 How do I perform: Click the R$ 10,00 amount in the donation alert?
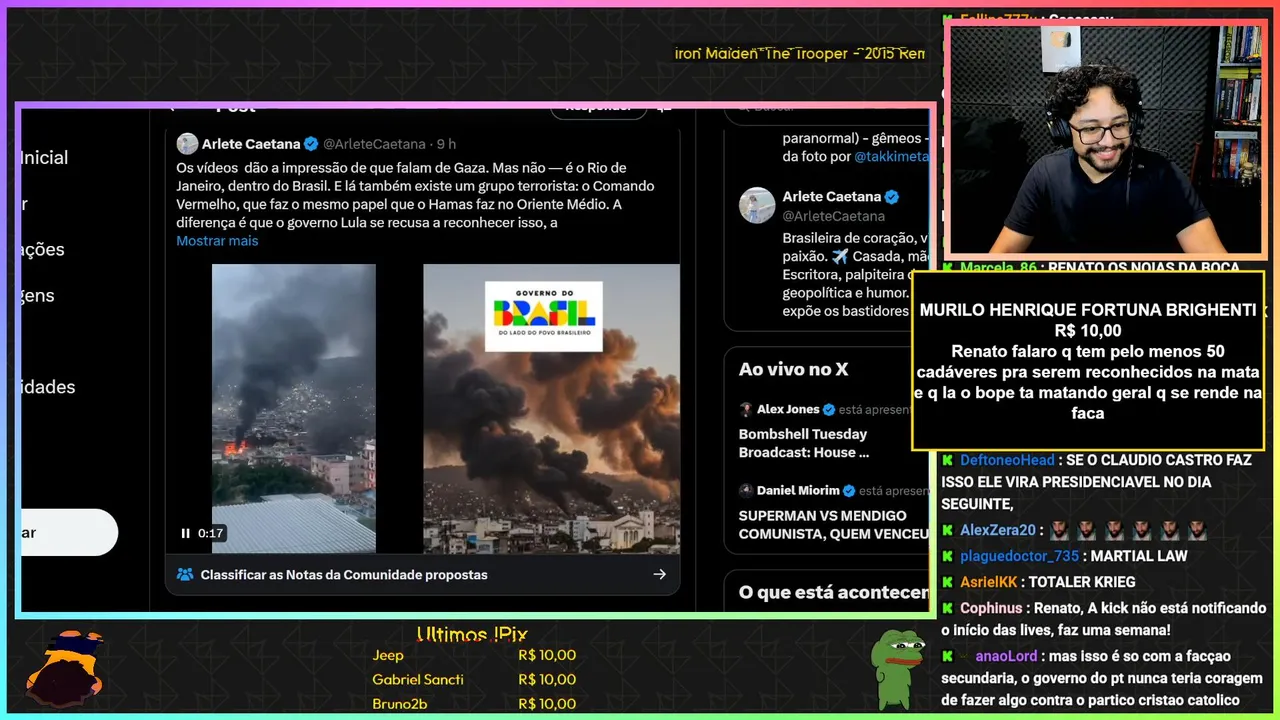coord(1088,331)
